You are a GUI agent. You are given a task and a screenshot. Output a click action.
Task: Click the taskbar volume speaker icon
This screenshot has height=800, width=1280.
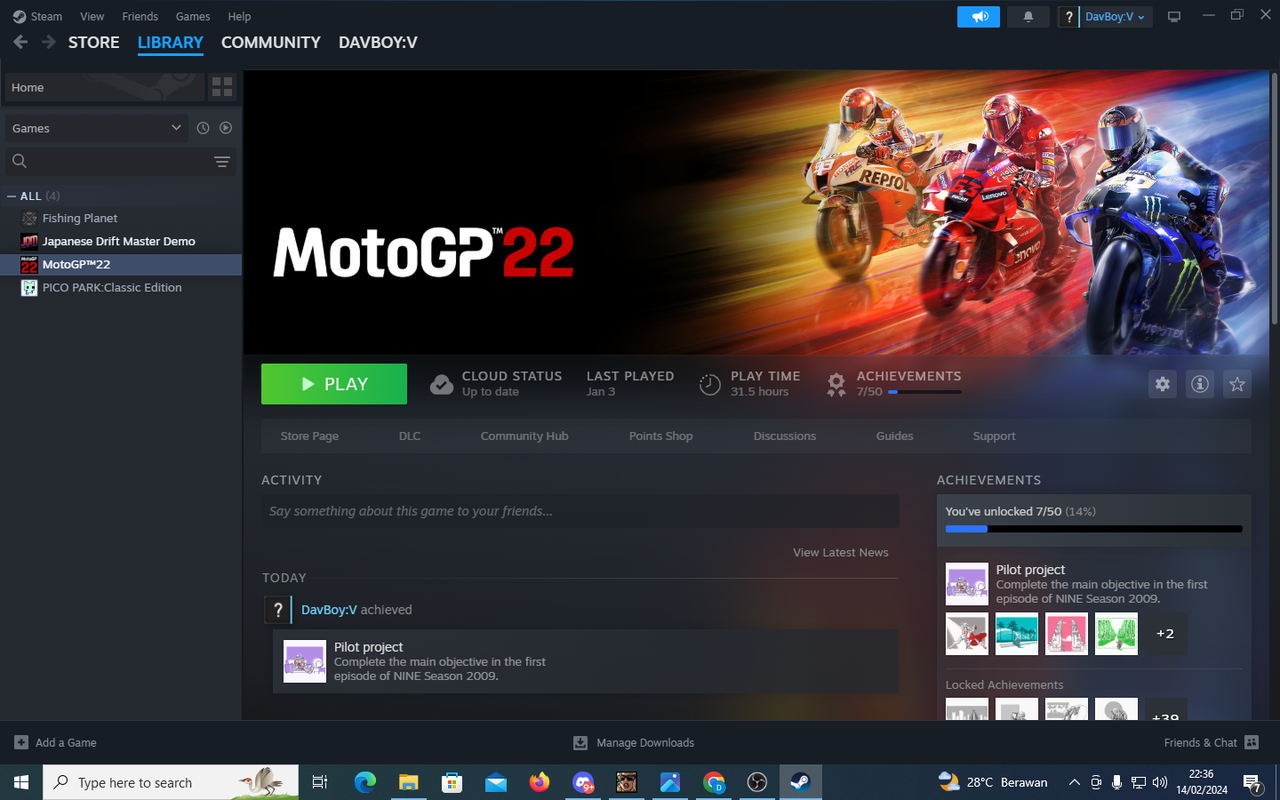(x=1160, y=782)
